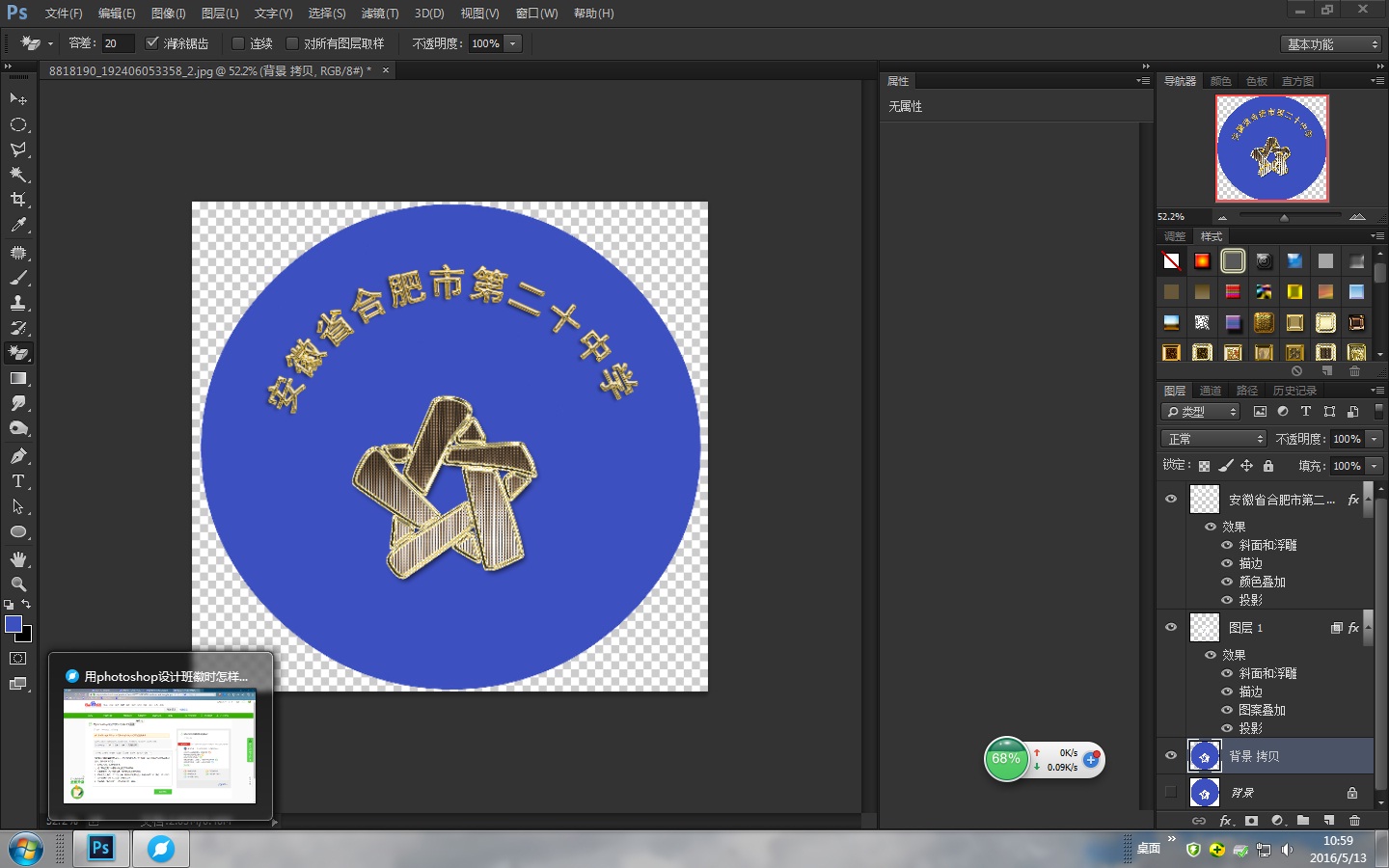Switch to the 直方图 tab
1389x868 pixels.
(1297, 81)
